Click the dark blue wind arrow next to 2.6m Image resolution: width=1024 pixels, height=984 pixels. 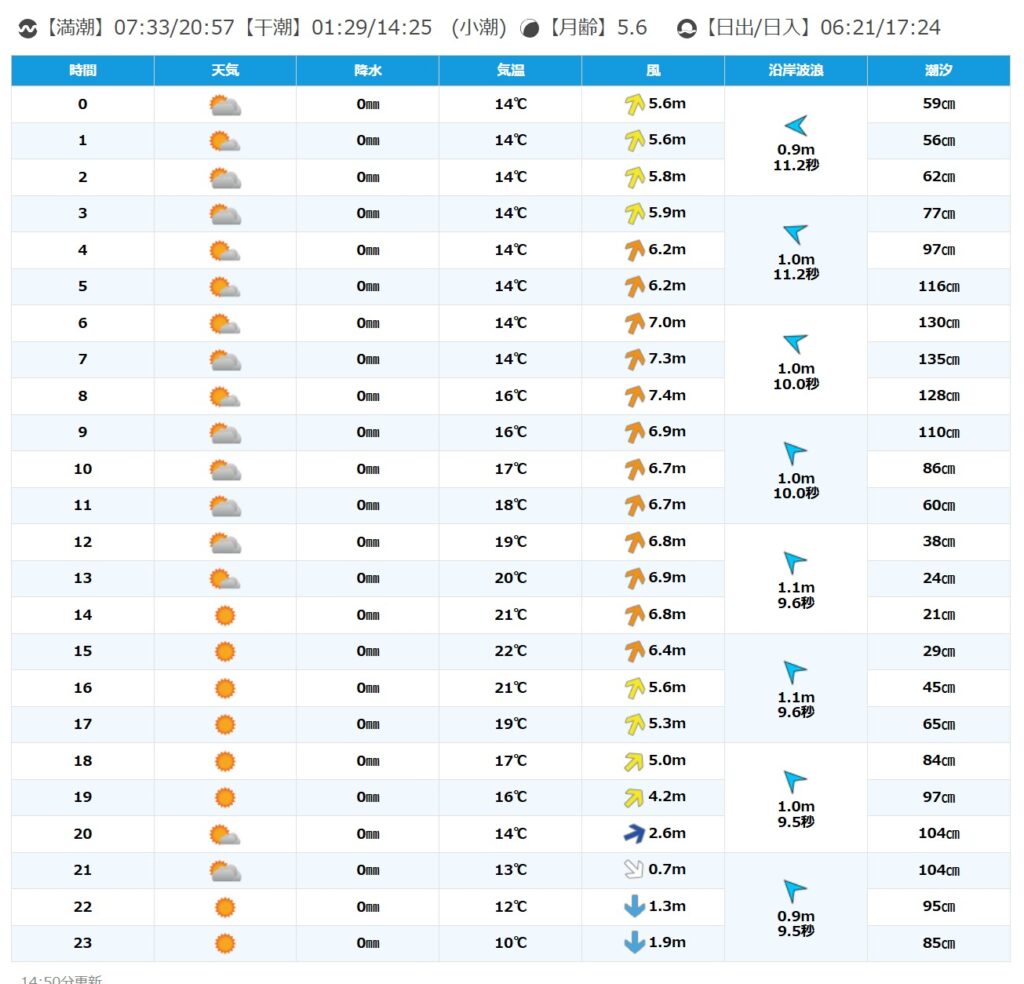click(634, 833)
